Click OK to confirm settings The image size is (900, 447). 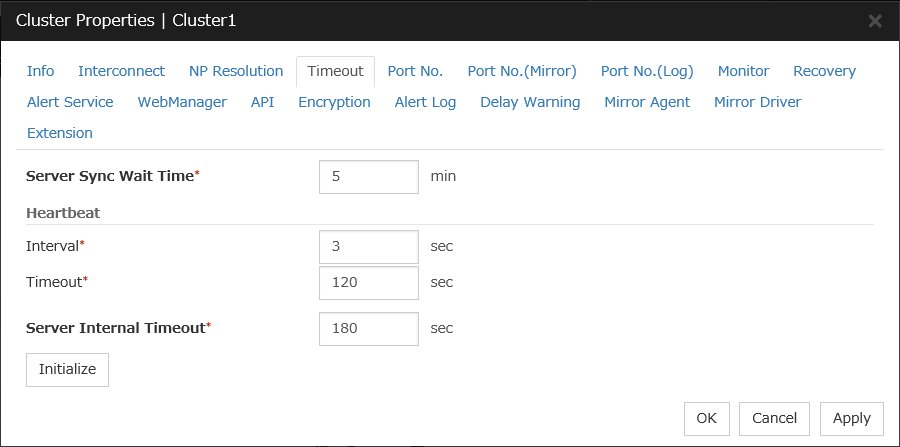pyautogui.click(x=706, y=418)
